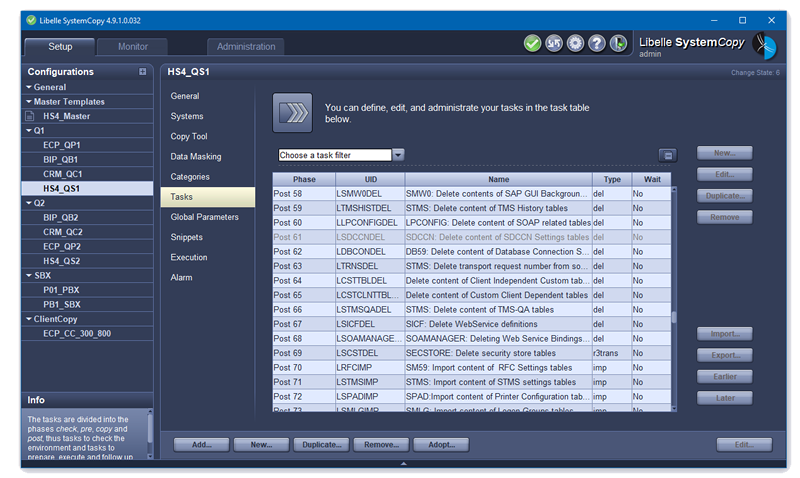800x478 pixels.
Task: Open help with the question mark icon
Action: pos(597,43)
